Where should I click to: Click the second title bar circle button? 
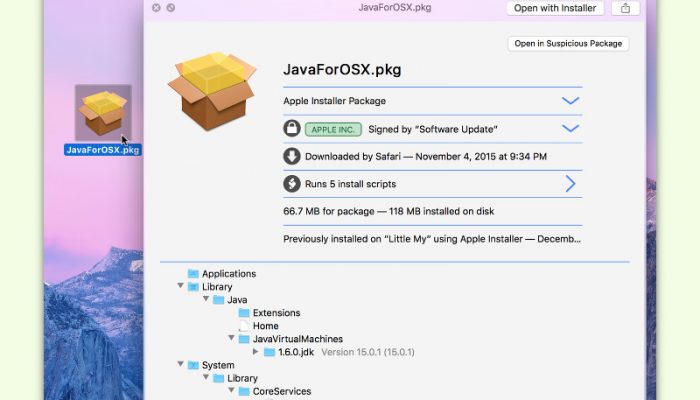(x=171, y=8)
